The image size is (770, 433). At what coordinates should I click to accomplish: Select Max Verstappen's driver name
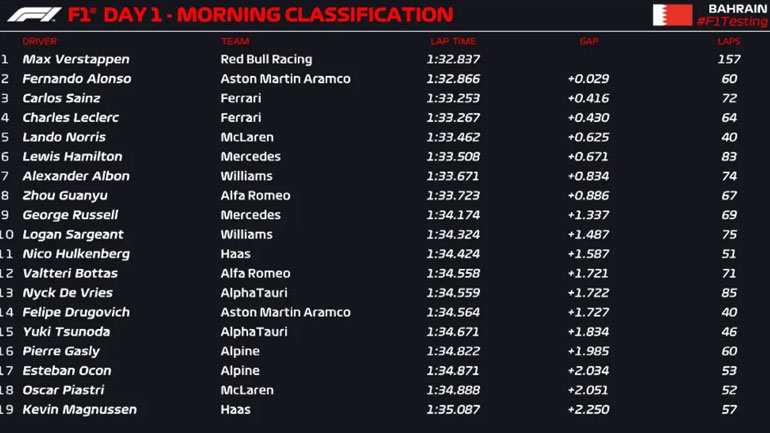coord(76,60)
